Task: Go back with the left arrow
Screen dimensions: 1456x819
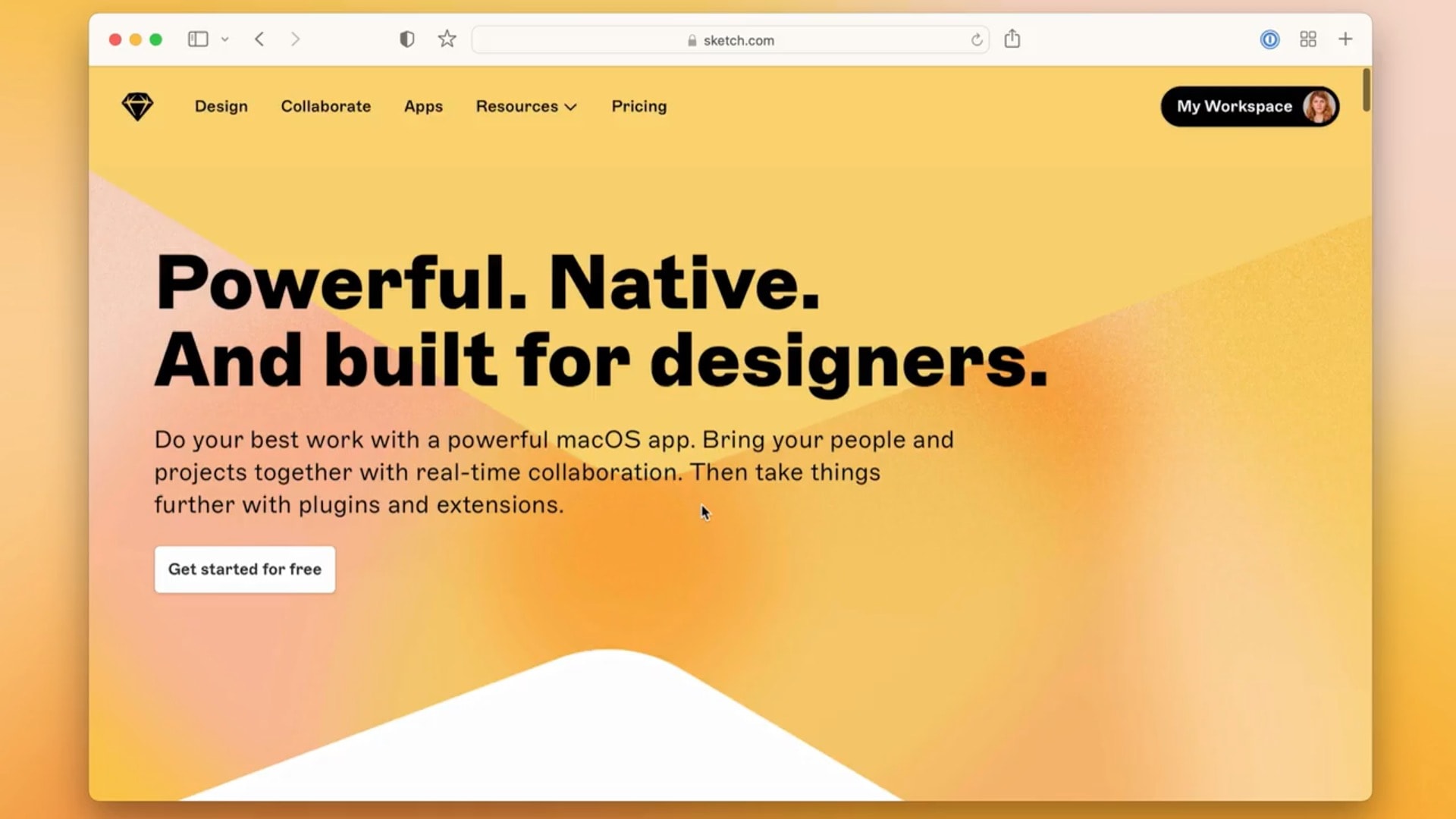Action: tap(259, 39)
